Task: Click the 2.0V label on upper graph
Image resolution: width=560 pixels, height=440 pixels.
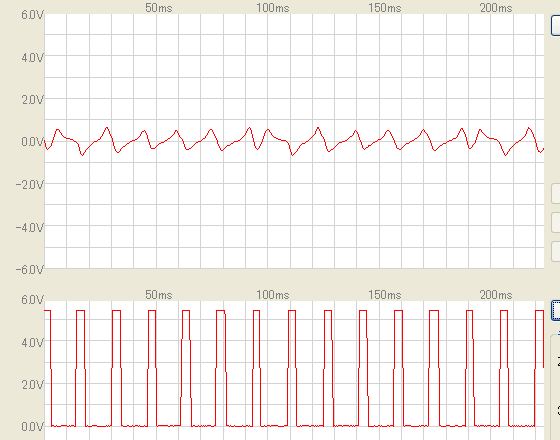Action: click(x=32, y=100)
